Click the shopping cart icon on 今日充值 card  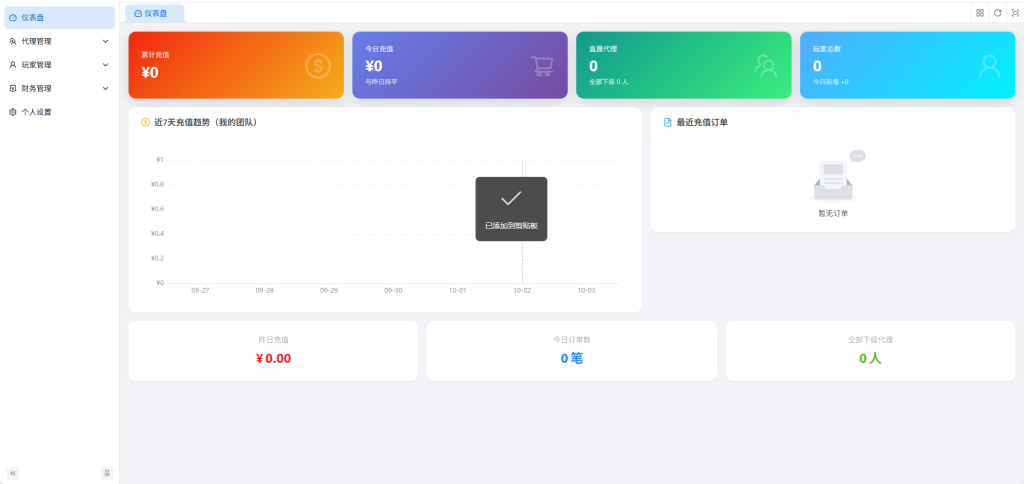click(542, 65)
